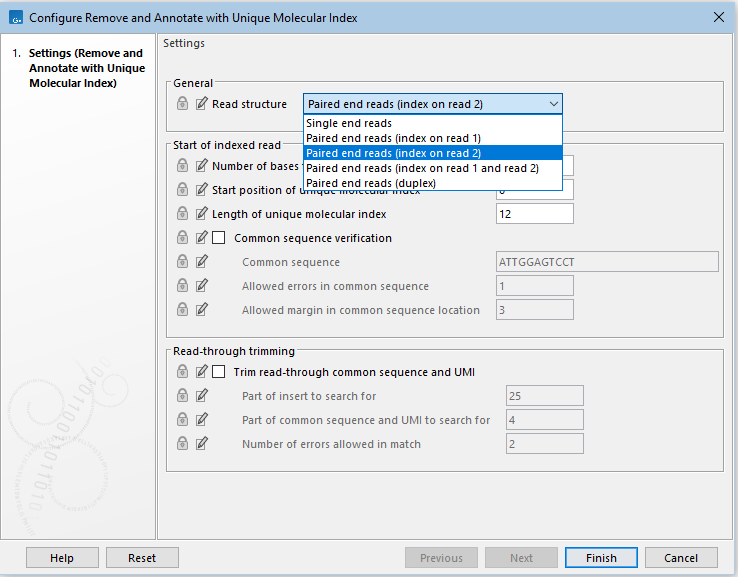Enable Trim read-through common sequence and UMI checkbox

[x=218, y=372]
